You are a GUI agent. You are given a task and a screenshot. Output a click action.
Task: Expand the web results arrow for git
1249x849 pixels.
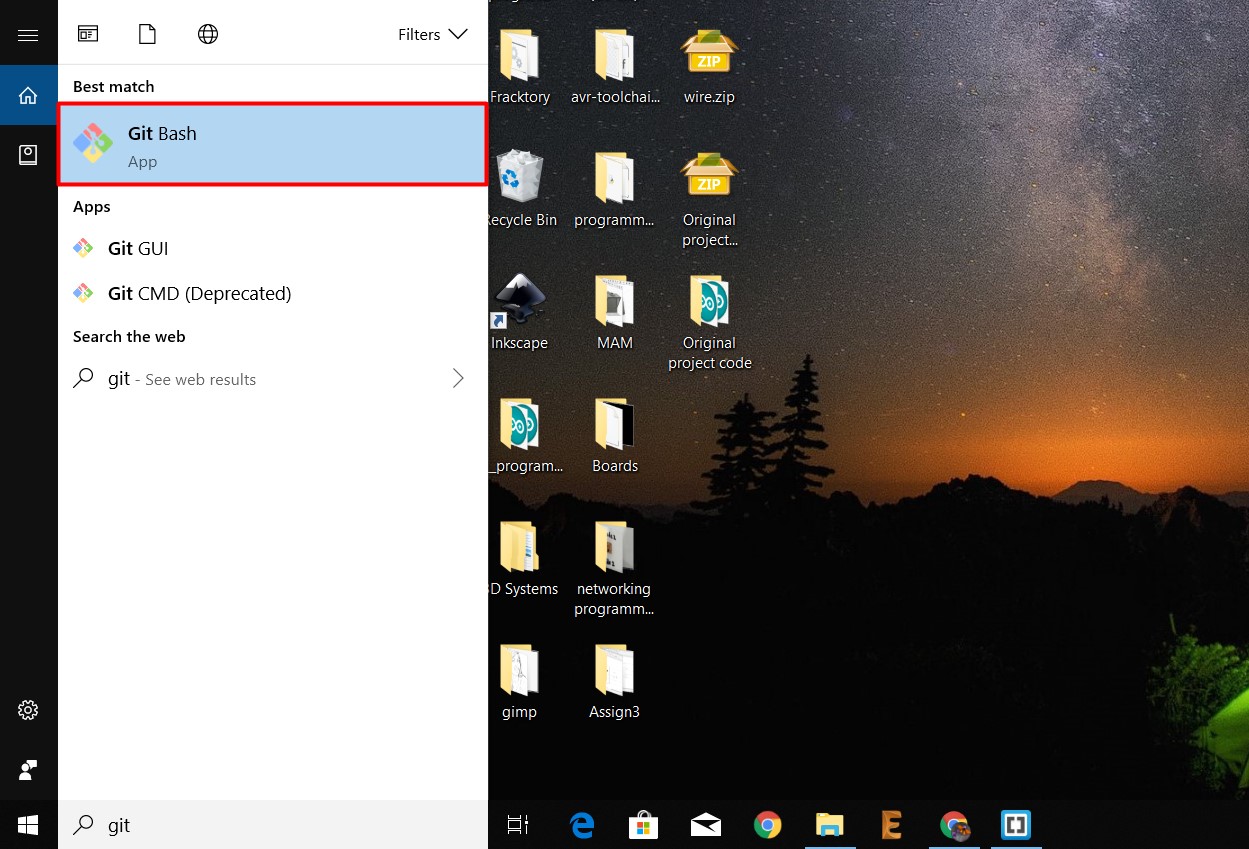(x=459, y=378)
